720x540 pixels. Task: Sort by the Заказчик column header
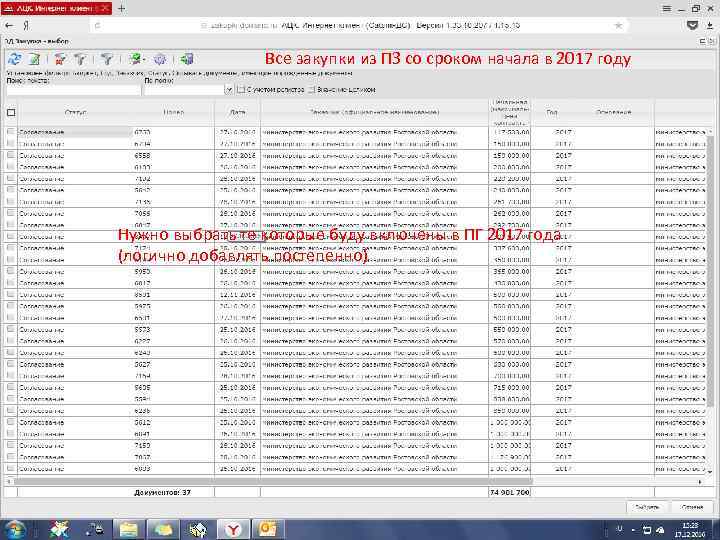tap(374, 112)
